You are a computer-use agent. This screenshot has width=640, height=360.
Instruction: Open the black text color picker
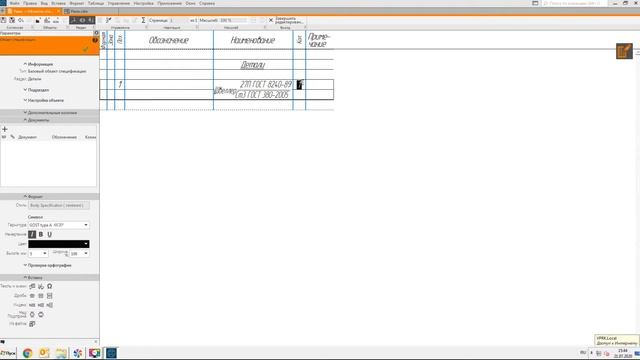tap(59, 244)
